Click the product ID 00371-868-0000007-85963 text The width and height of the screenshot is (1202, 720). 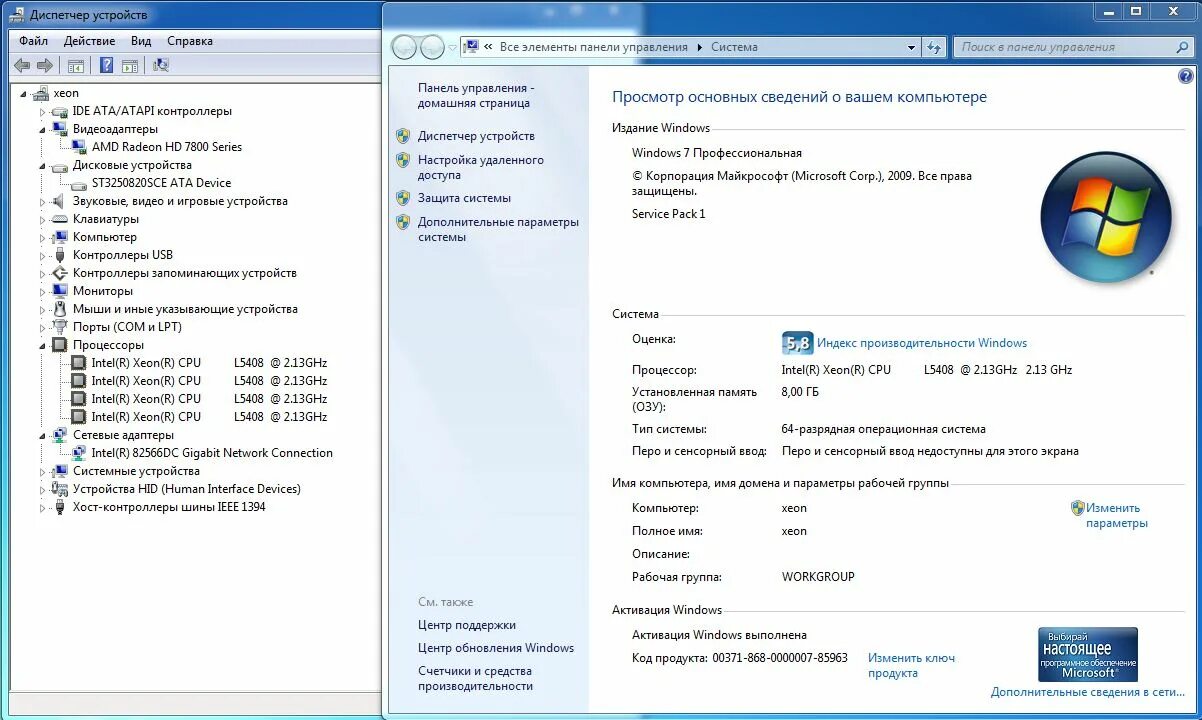point(780,658)
